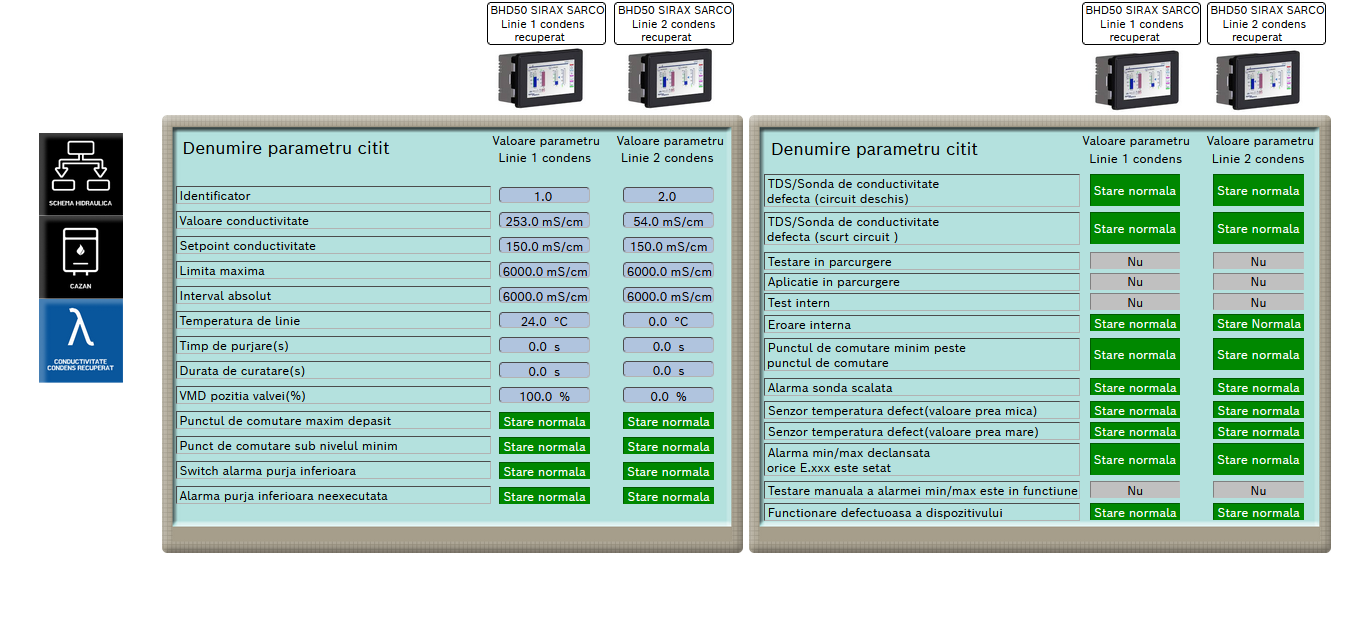Click Linie 1 Alarma sonda scalata status
The height and width of the screenshot is (617, 1351).
pos(1134,387)
